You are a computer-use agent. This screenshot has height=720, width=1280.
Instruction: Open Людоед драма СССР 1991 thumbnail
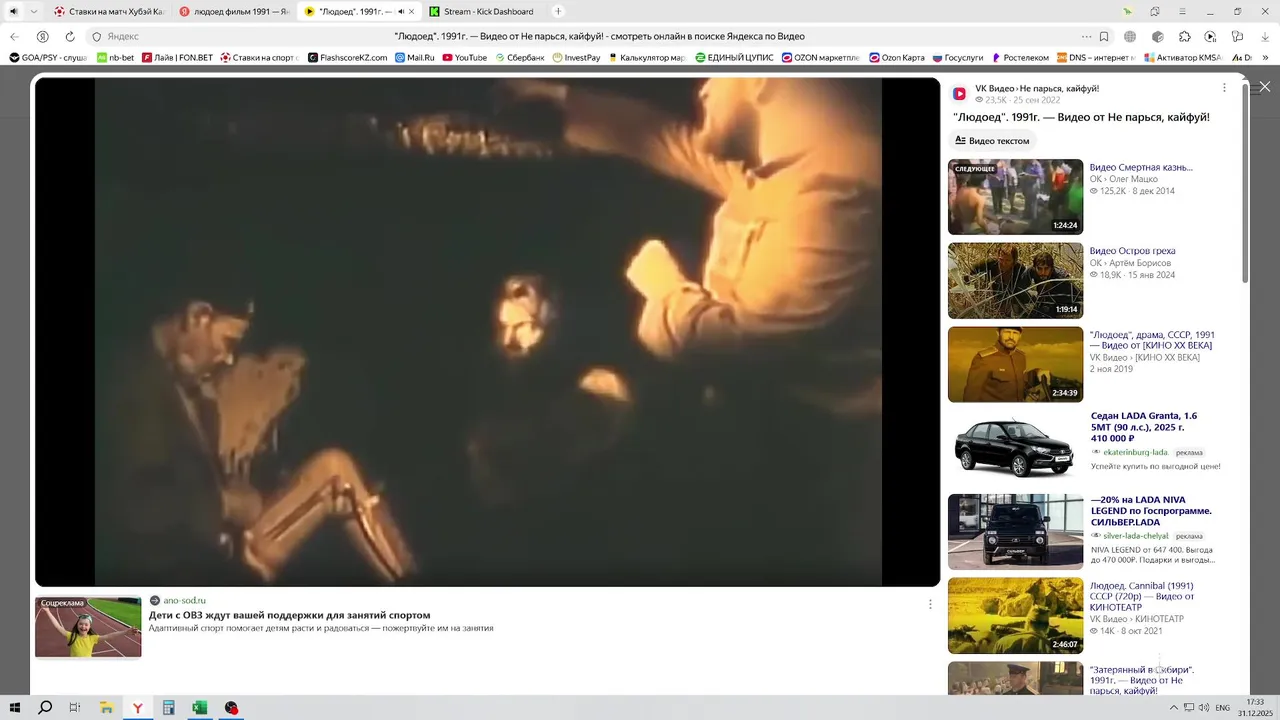(1015, 364)
